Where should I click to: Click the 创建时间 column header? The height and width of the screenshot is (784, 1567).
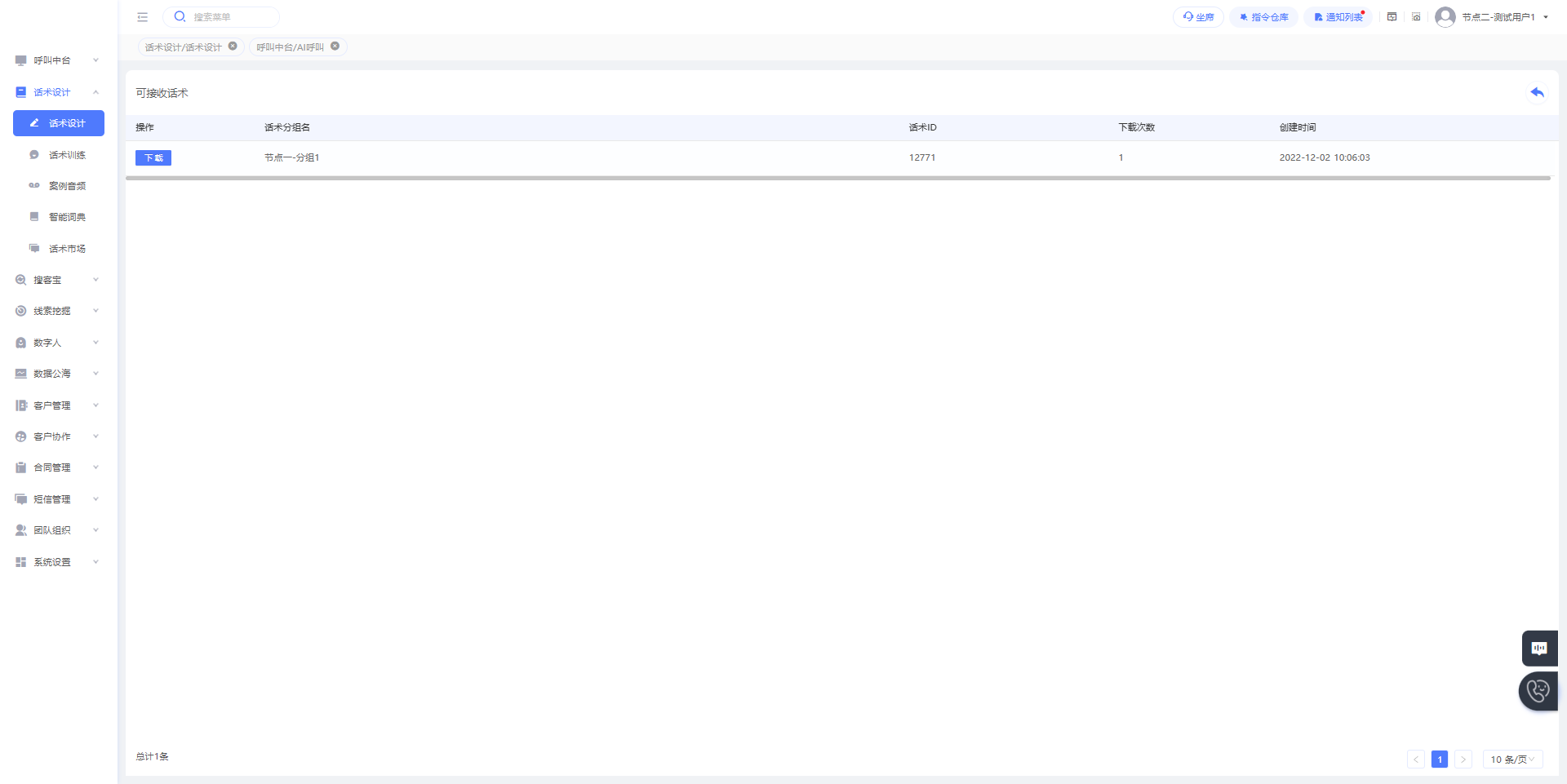[x=1298, y=127]
